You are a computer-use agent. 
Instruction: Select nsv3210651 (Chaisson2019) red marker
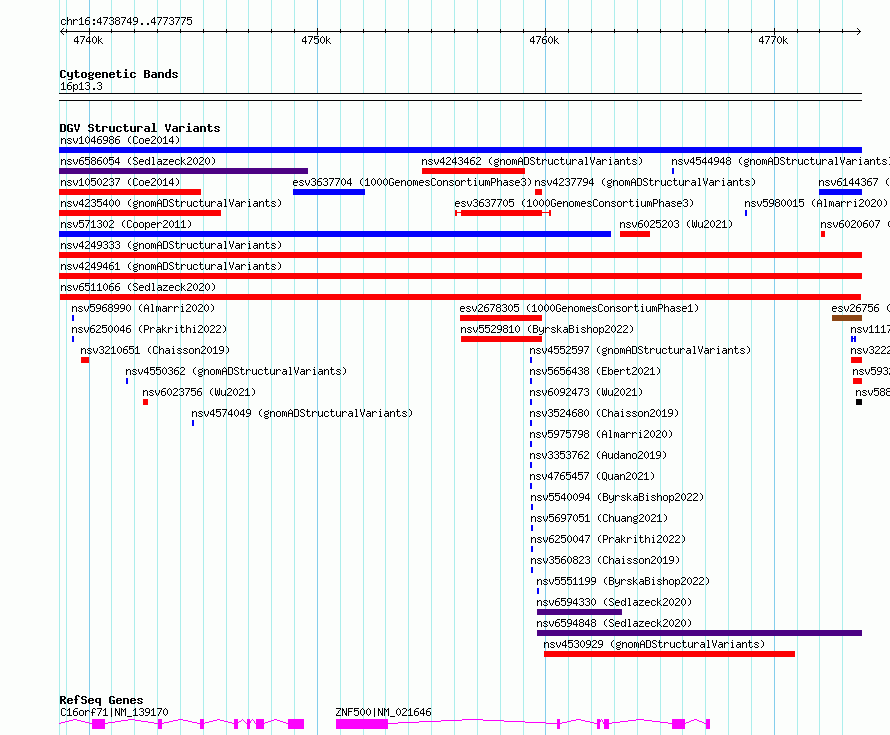tap(85, 360)
